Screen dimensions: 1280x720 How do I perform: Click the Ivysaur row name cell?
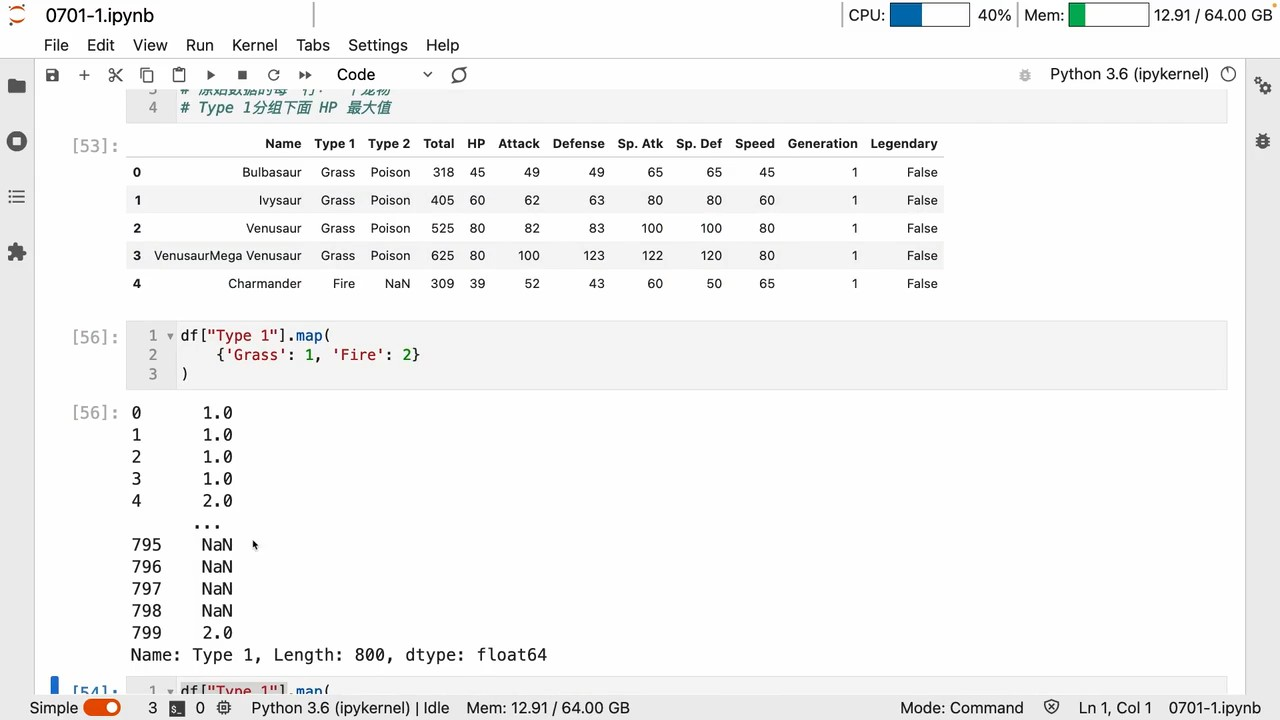(280, 200)
